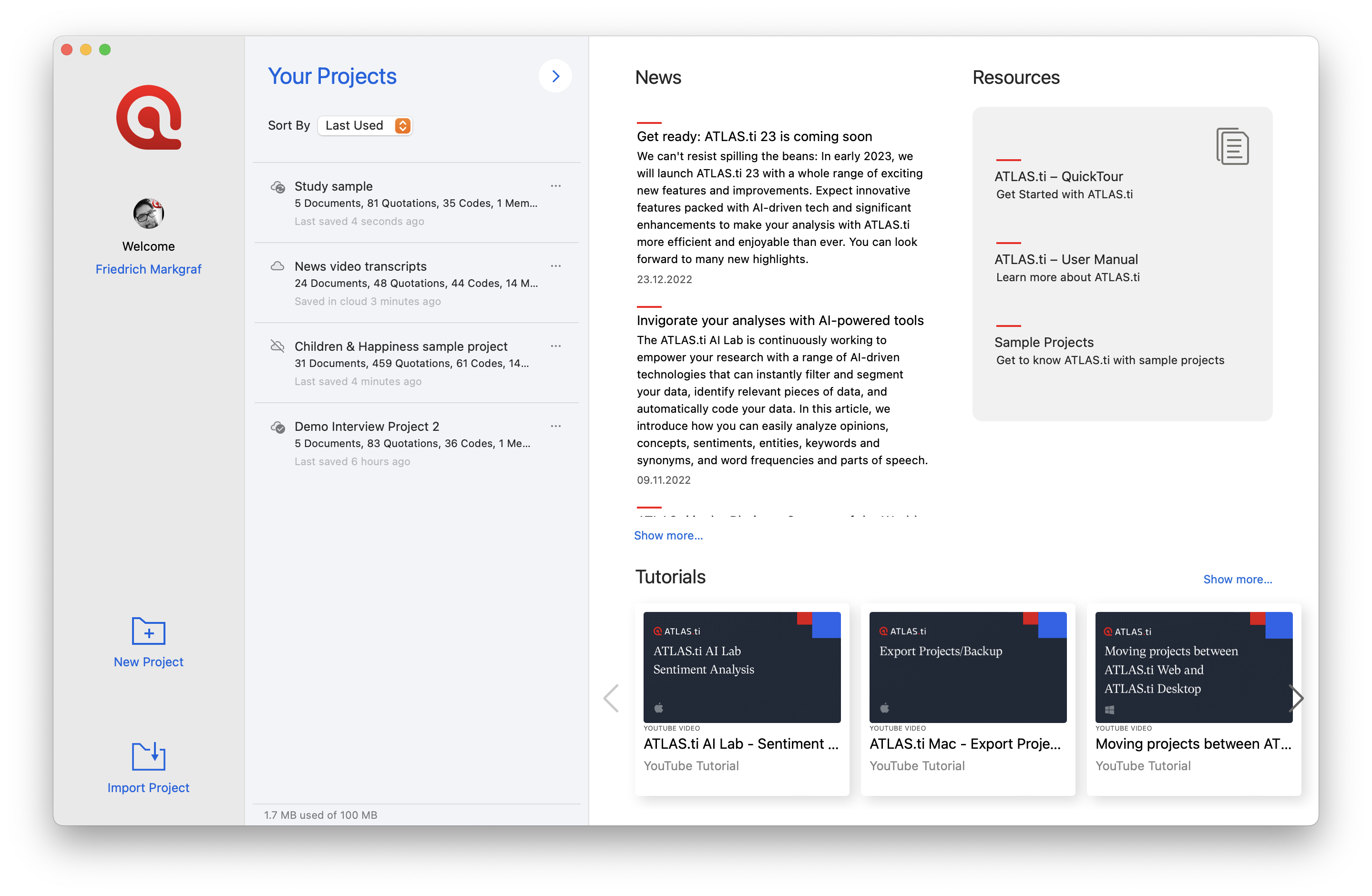This screenshot has width=1372, height=896.
Task: Click Moving projects between AT... tutorial title
Action: point(1193,743)
